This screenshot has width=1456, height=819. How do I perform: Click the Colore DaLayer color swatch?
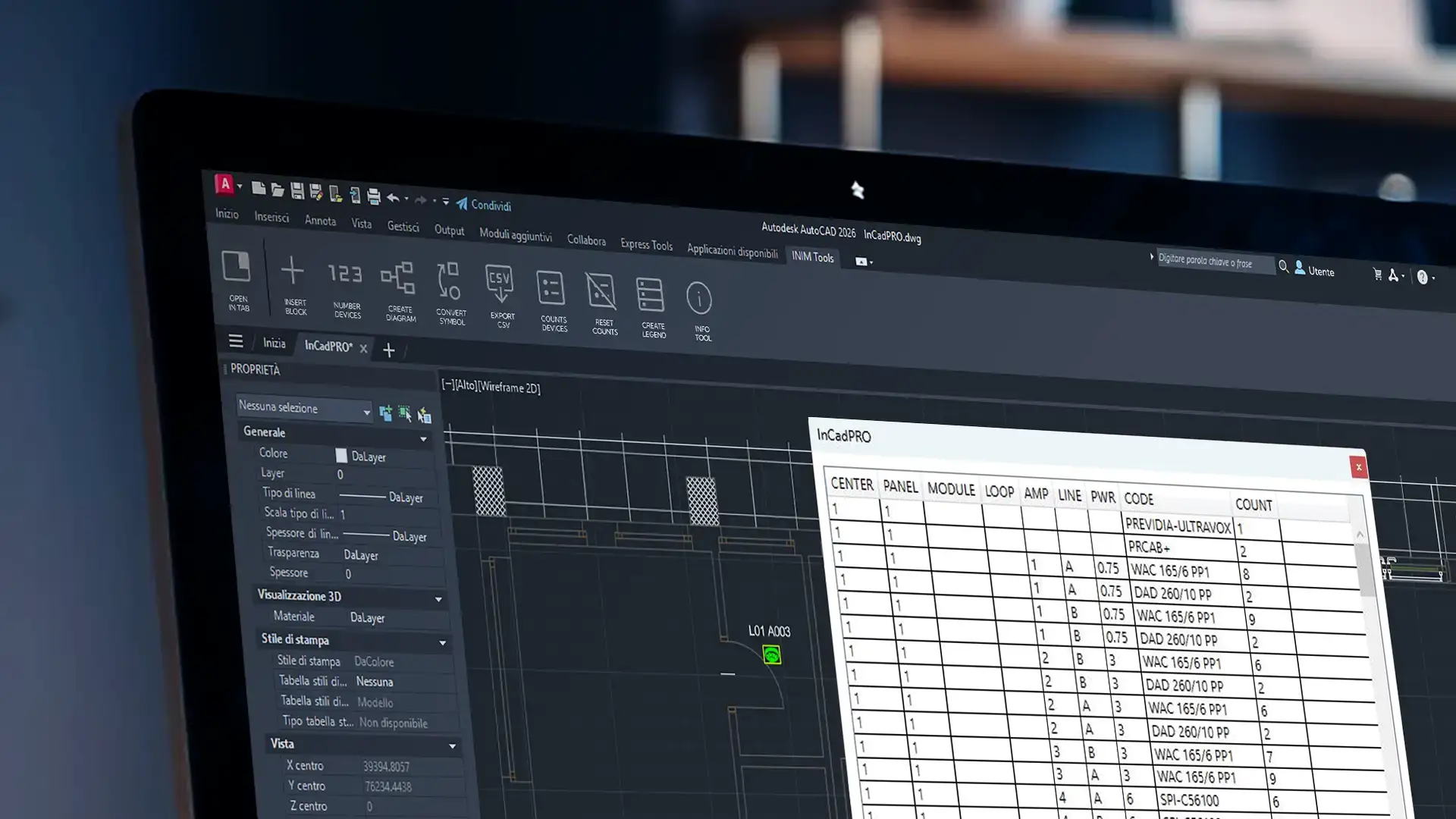coord(341,455)
